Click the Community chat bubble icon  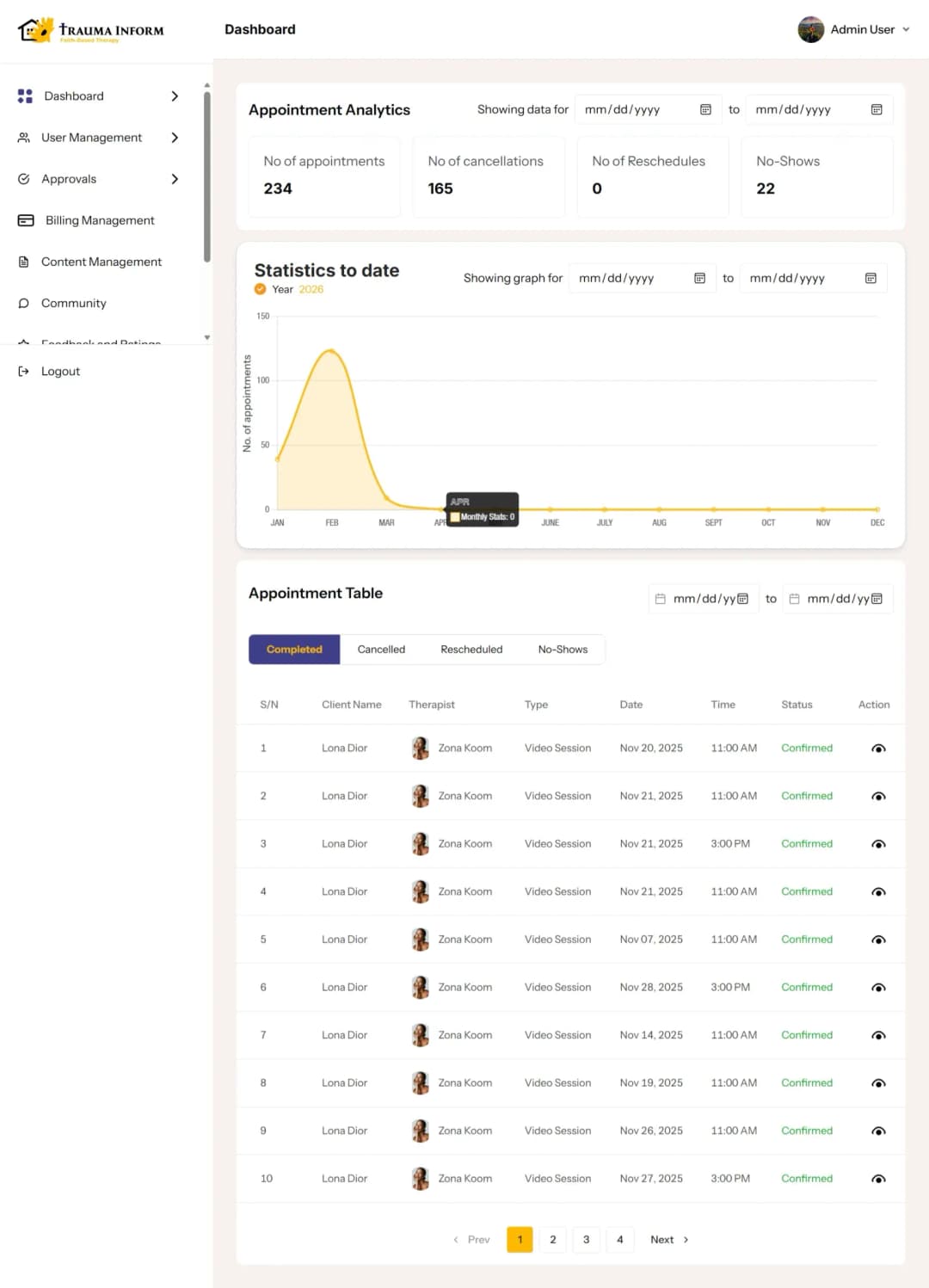[24, 303]
